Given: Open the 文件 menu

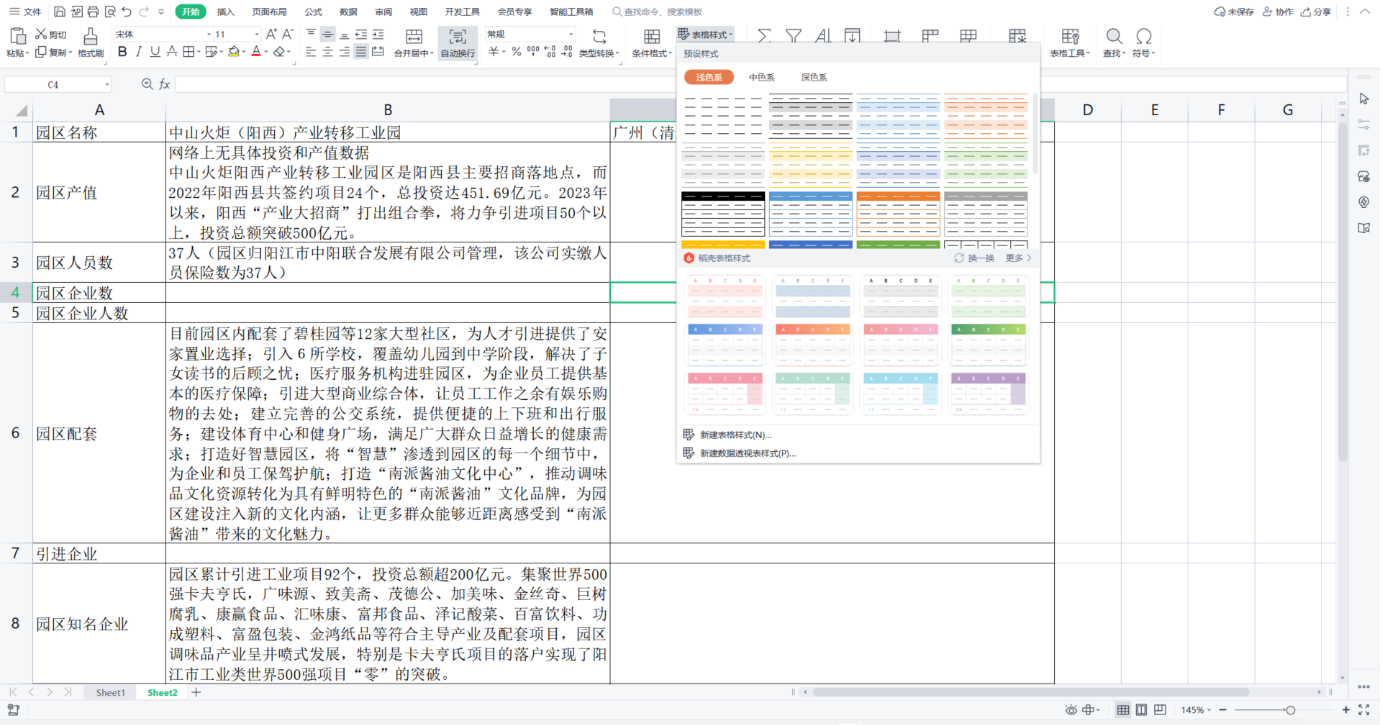Looking at the screenshot, I should click(x=26, y=12).
